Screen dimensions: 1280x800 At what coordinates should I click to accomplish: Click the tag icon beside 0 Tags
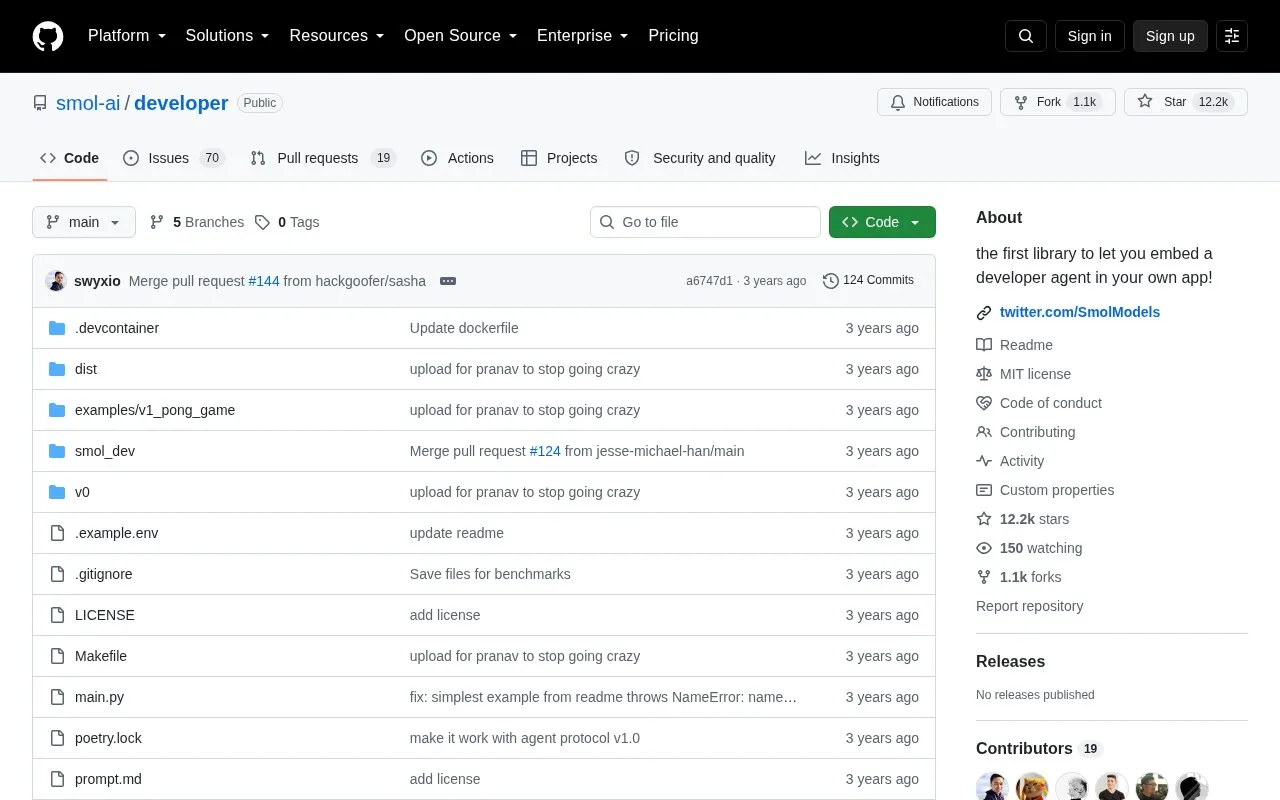(262, 222)
